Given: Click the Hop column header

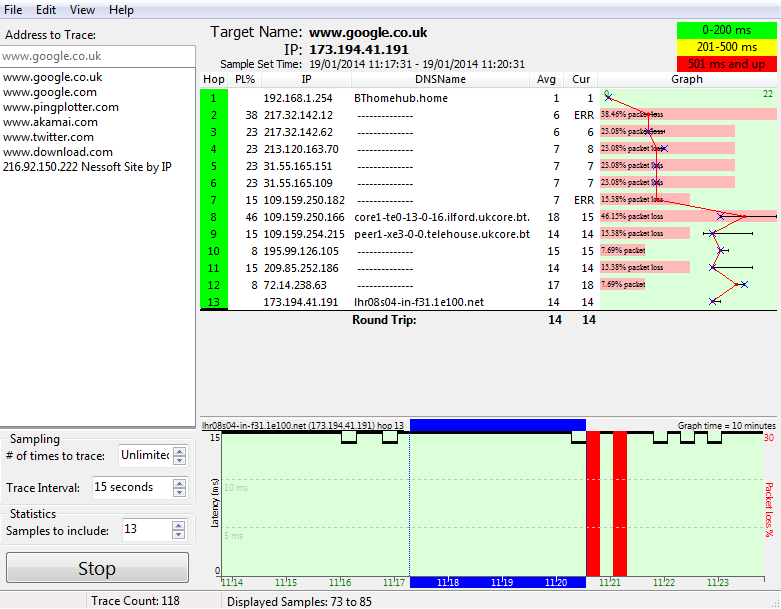Looking at the screenshot, I should [x=214, y=79].
